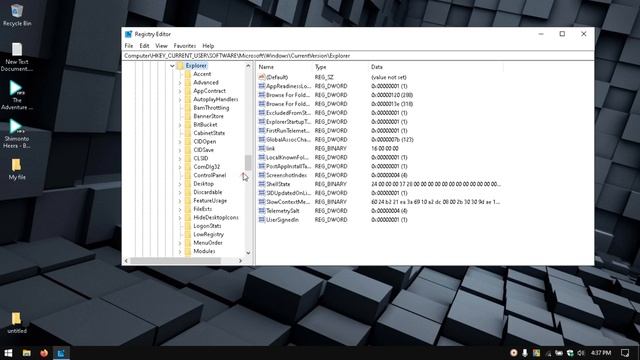
Task: Click the Explorer key folder icon
Action: [180, 66]
